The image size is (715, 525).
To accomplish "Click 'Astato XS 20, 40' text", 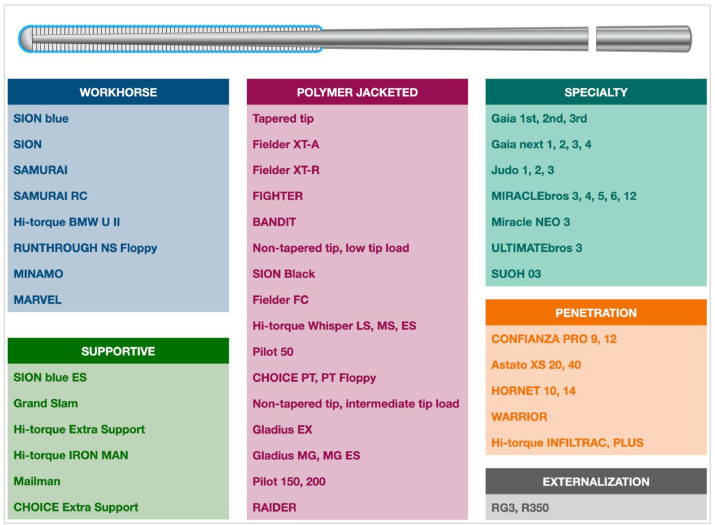I will (x=536, y=365).
